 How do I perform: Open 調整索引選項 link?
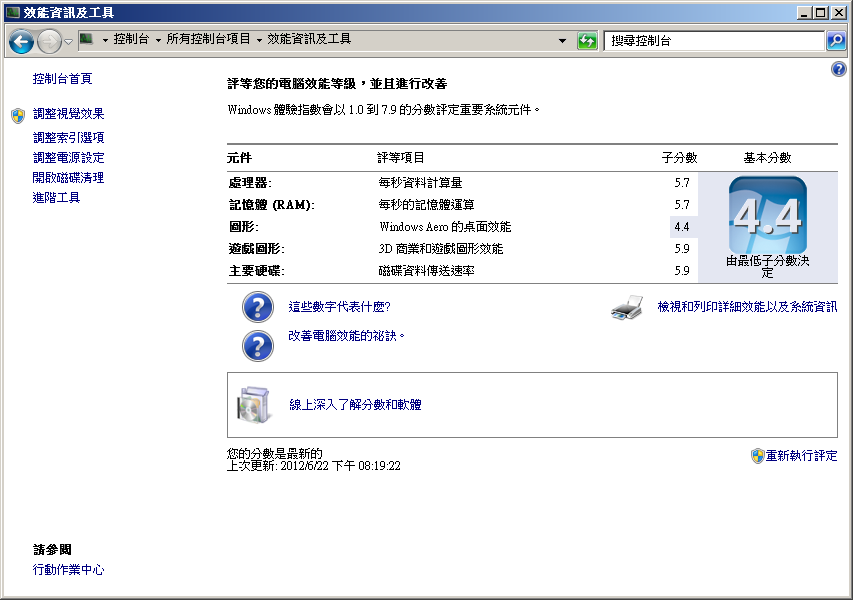point(69,138)
